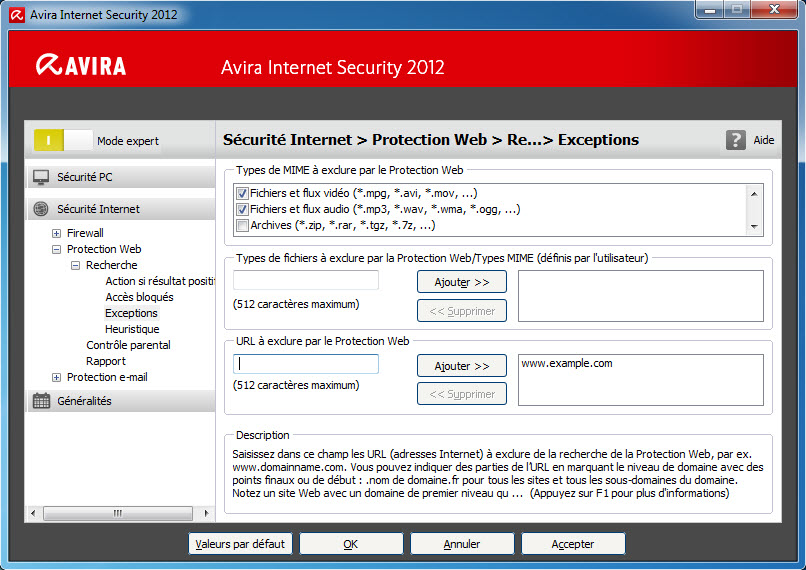Select Accès bloqués tree item
This screenshot has height=570, width=806.
[139, 297]
